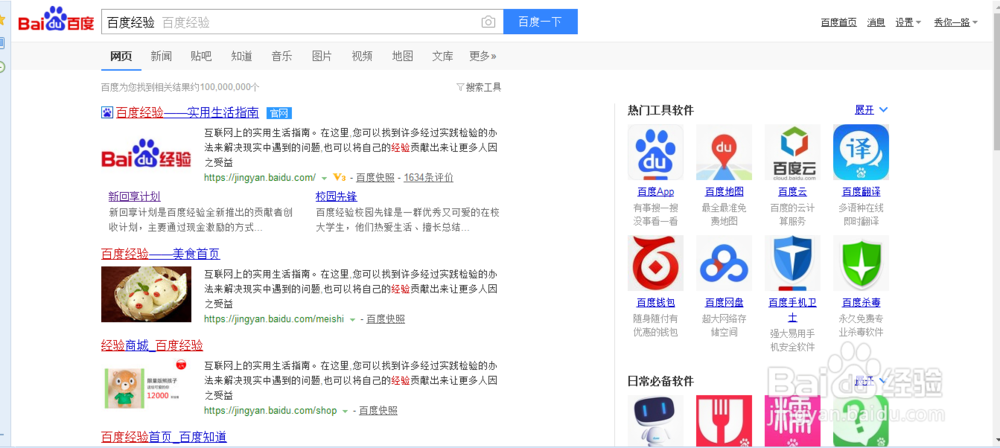Screen dimensions: 1000x448
Task: Switch to the 图片 tab
Action: pyautogui.click(x=322, y=56)
